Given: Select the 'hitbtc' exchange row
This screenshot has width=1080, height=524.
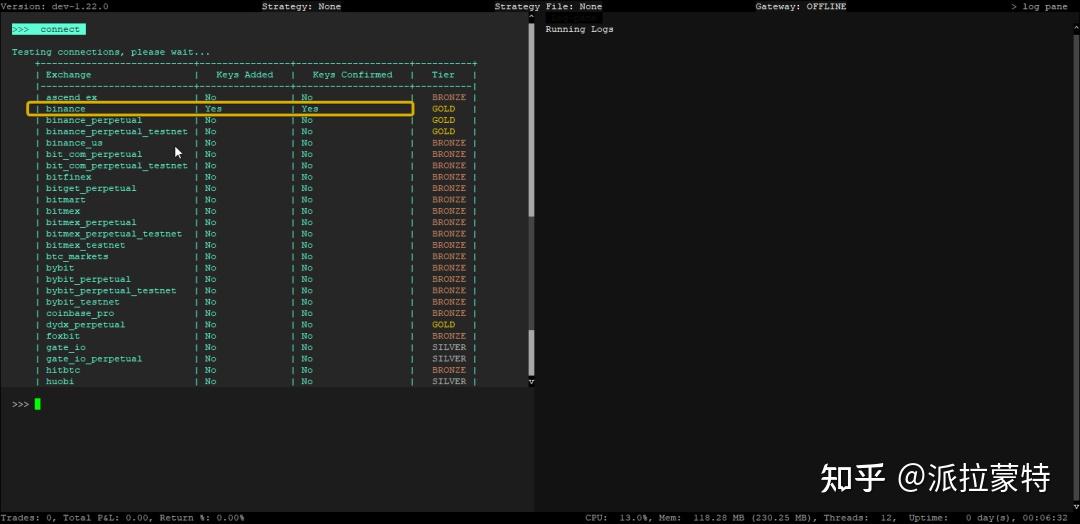Looking at the screenshot, I should pos(256,370).
